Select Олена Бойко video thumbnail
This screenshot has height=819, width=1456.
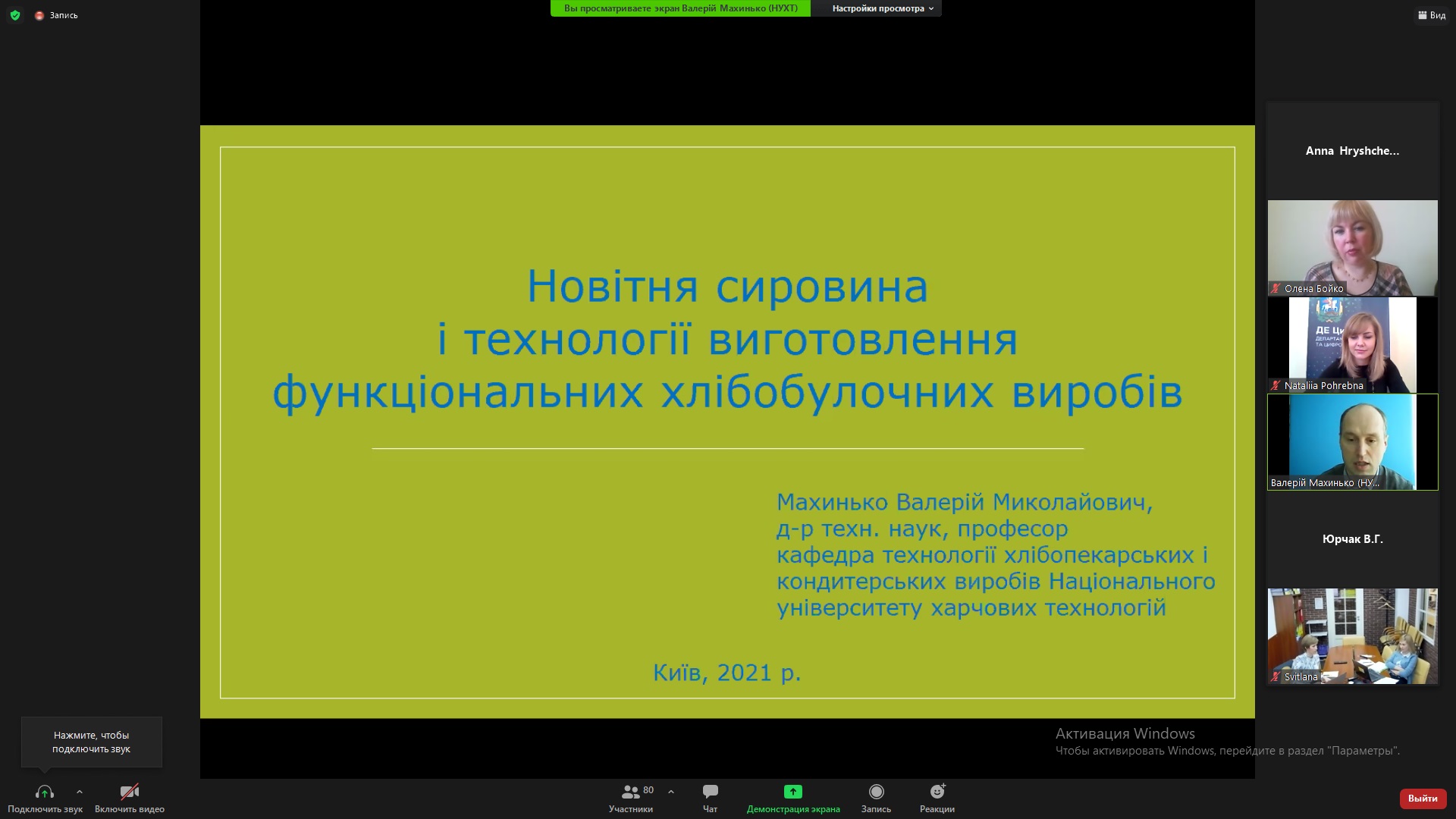(1352, 247)
